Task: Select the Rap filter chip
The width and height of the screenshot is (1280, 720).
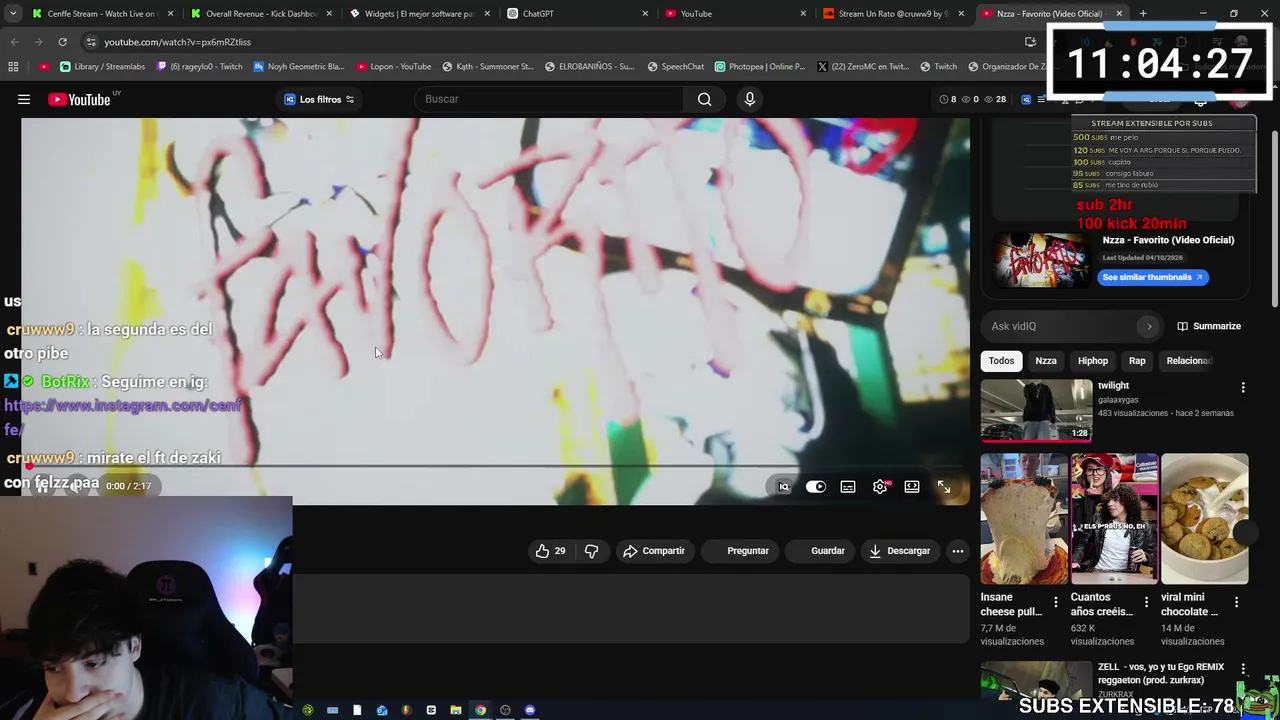Action: coord(1137,361)
